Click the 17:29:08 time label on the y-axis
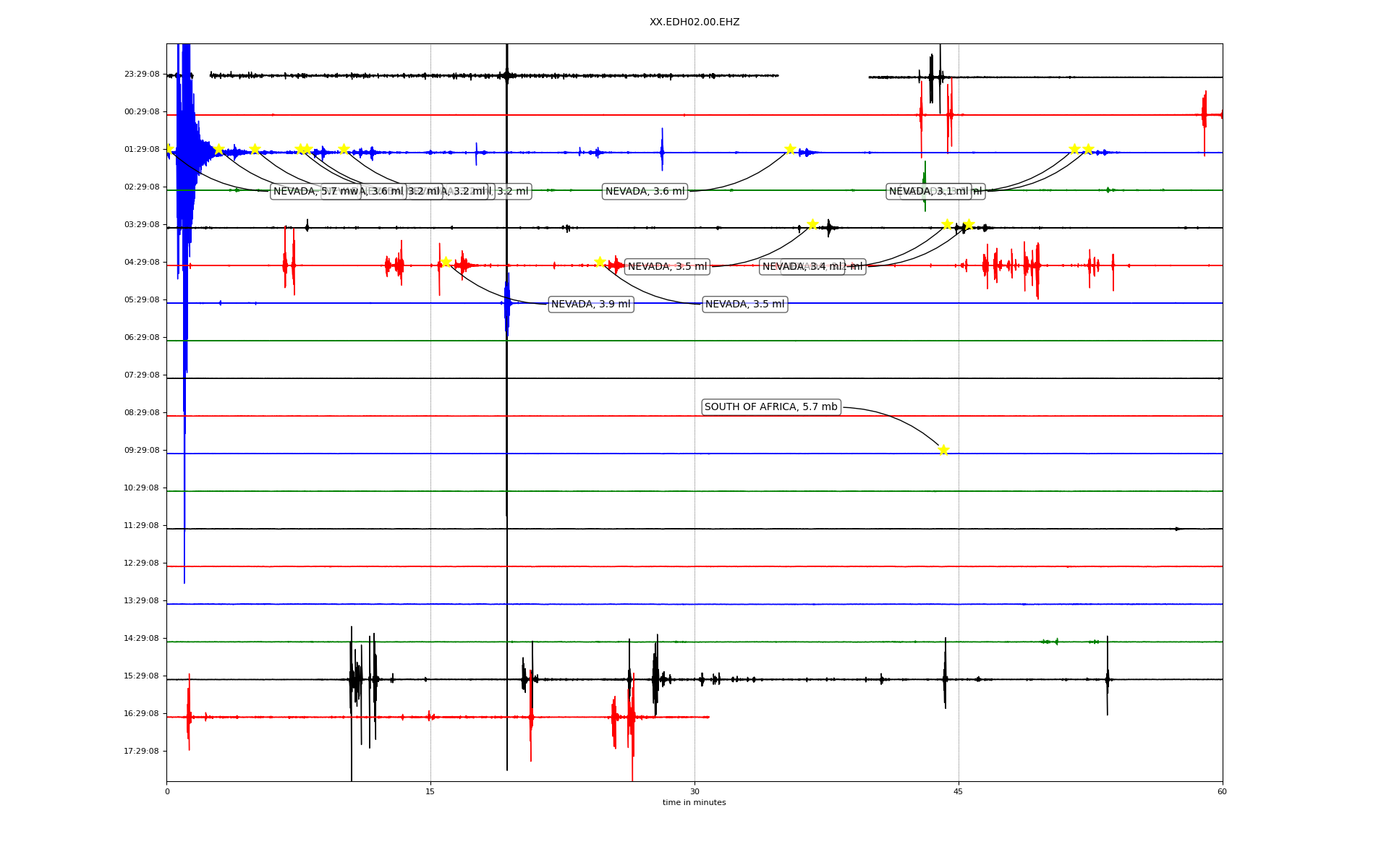Screen dimensions: 1389x868 point(142,752)
